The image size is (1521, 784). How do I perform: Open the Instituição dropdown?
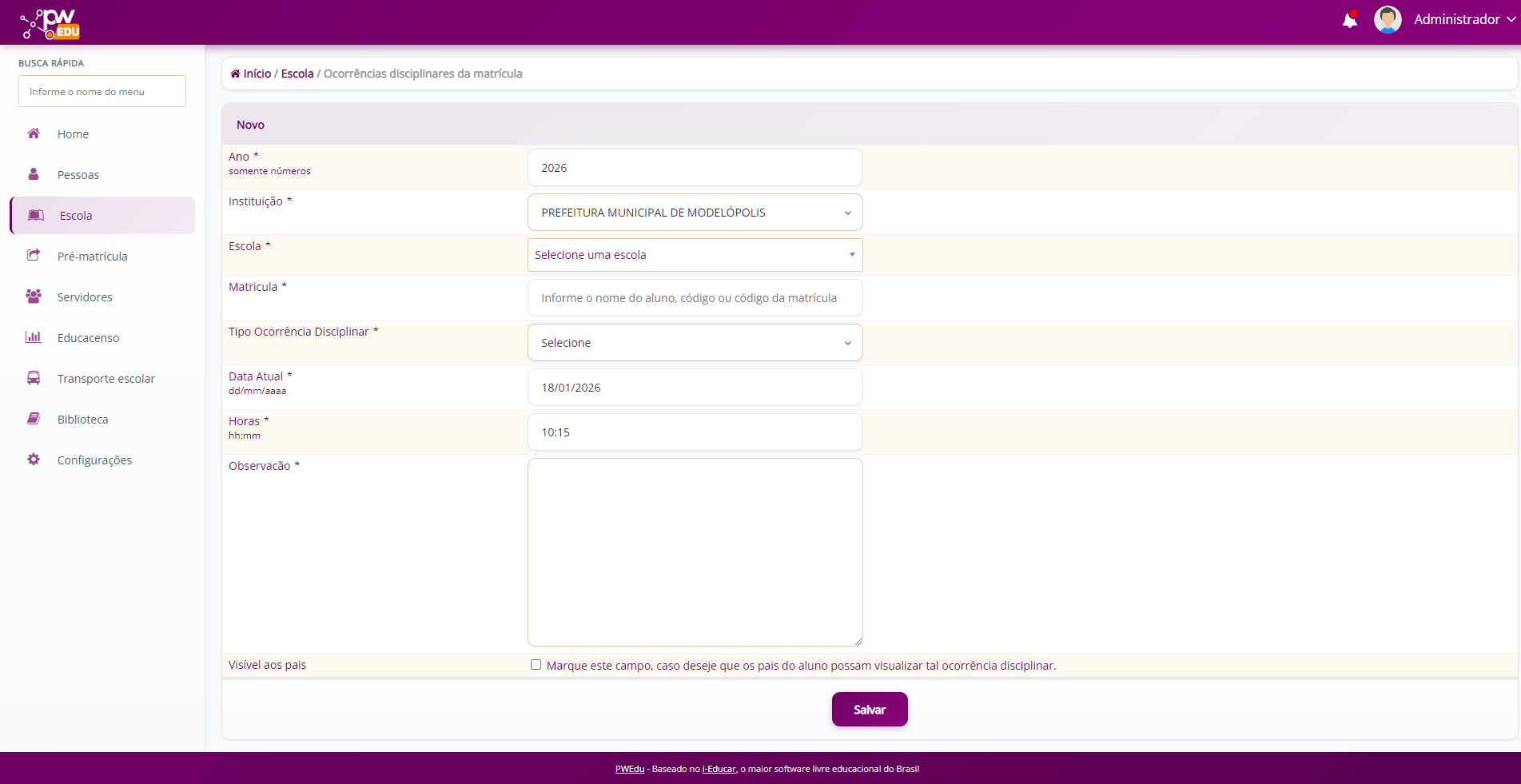[x=695, y=213]
